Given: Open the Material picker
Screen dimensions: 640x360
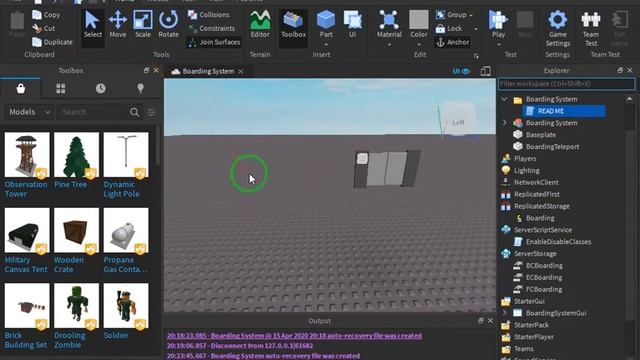Looking at the screenshot, I should tap(389, 24).
